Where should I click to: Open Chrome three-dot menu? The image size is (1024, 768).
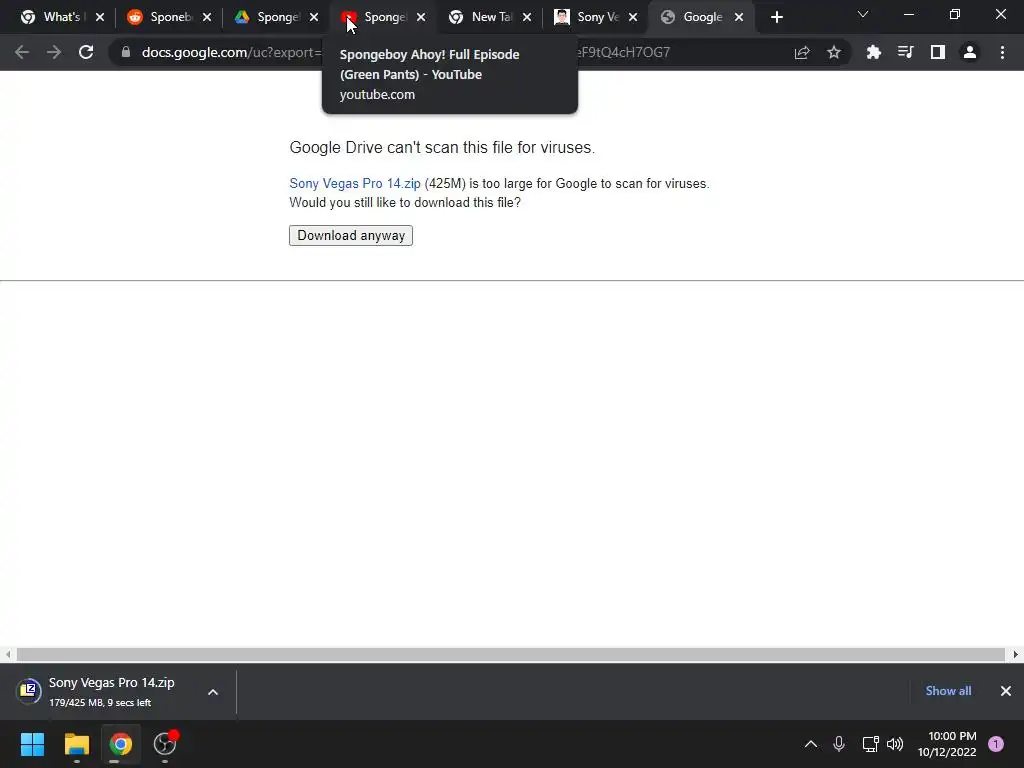point(1002,52)
